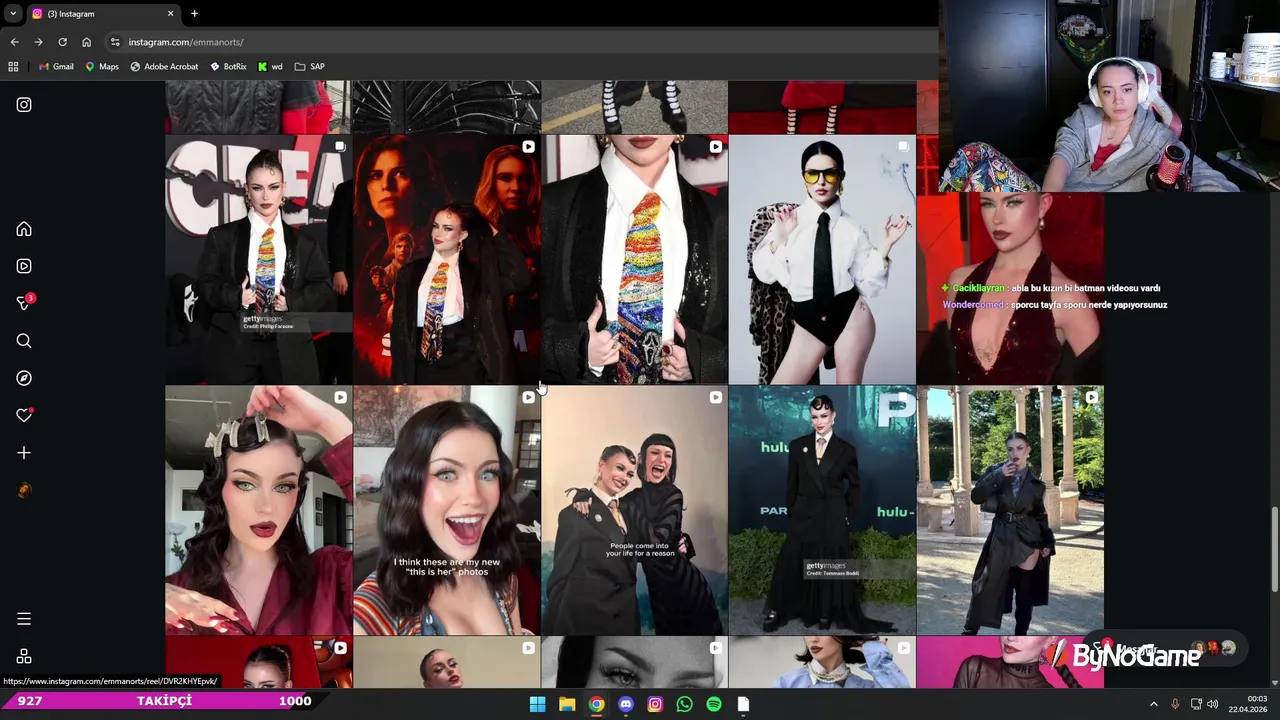Open SAP bookmarks folder
1280x720 pixels.
point(309,67)
